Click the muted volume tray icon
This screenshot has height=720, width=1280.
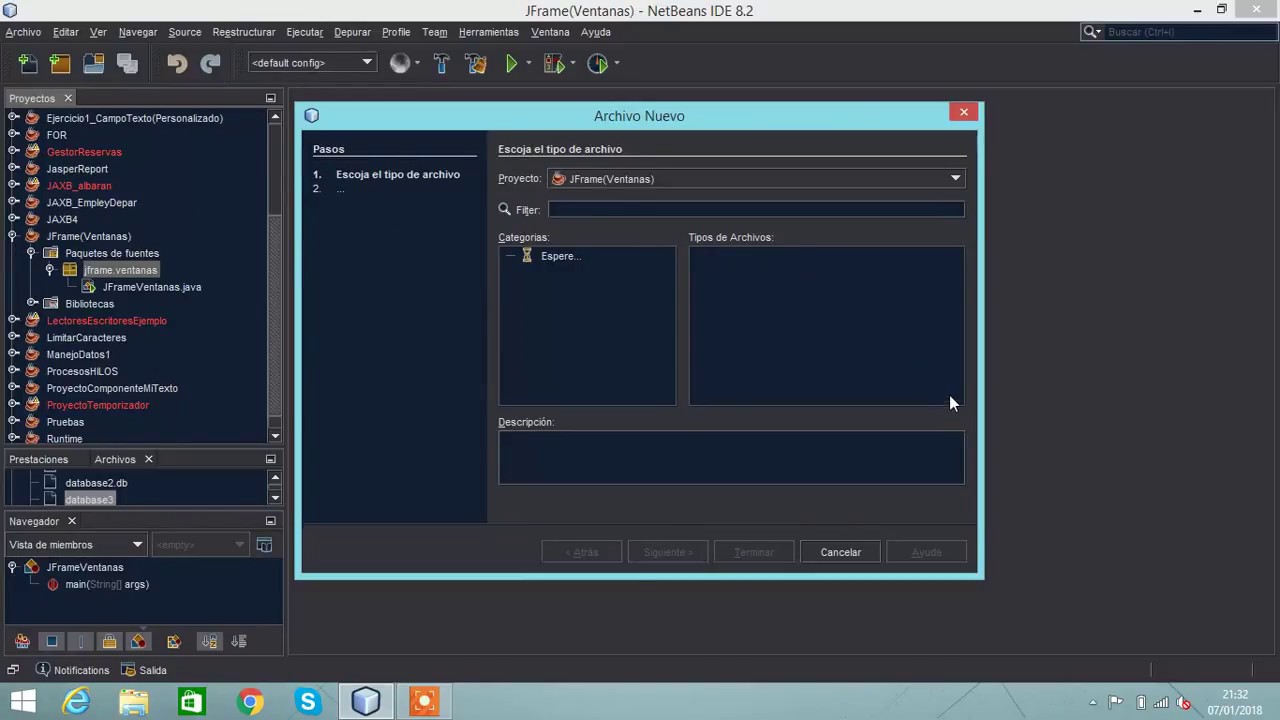click(1184, 702)
